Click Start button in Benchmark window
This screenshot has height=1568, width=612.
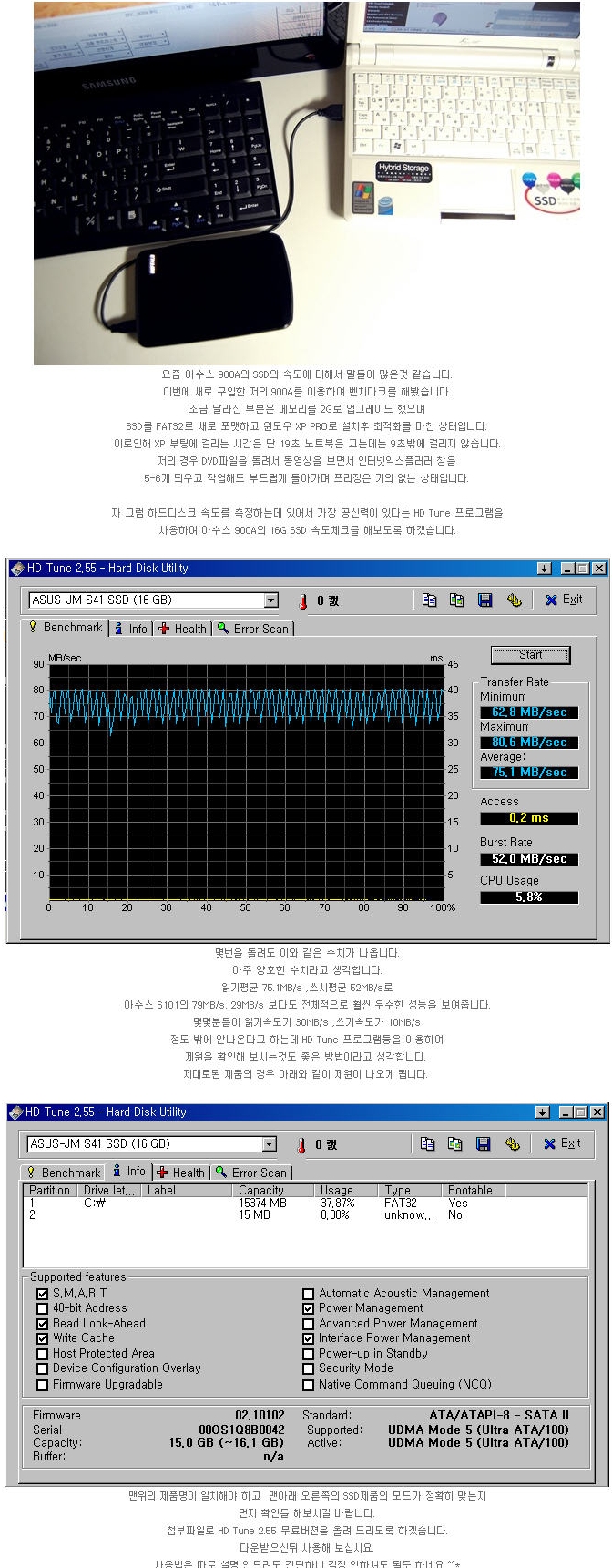pyautogui.click(x=531, y=655)
